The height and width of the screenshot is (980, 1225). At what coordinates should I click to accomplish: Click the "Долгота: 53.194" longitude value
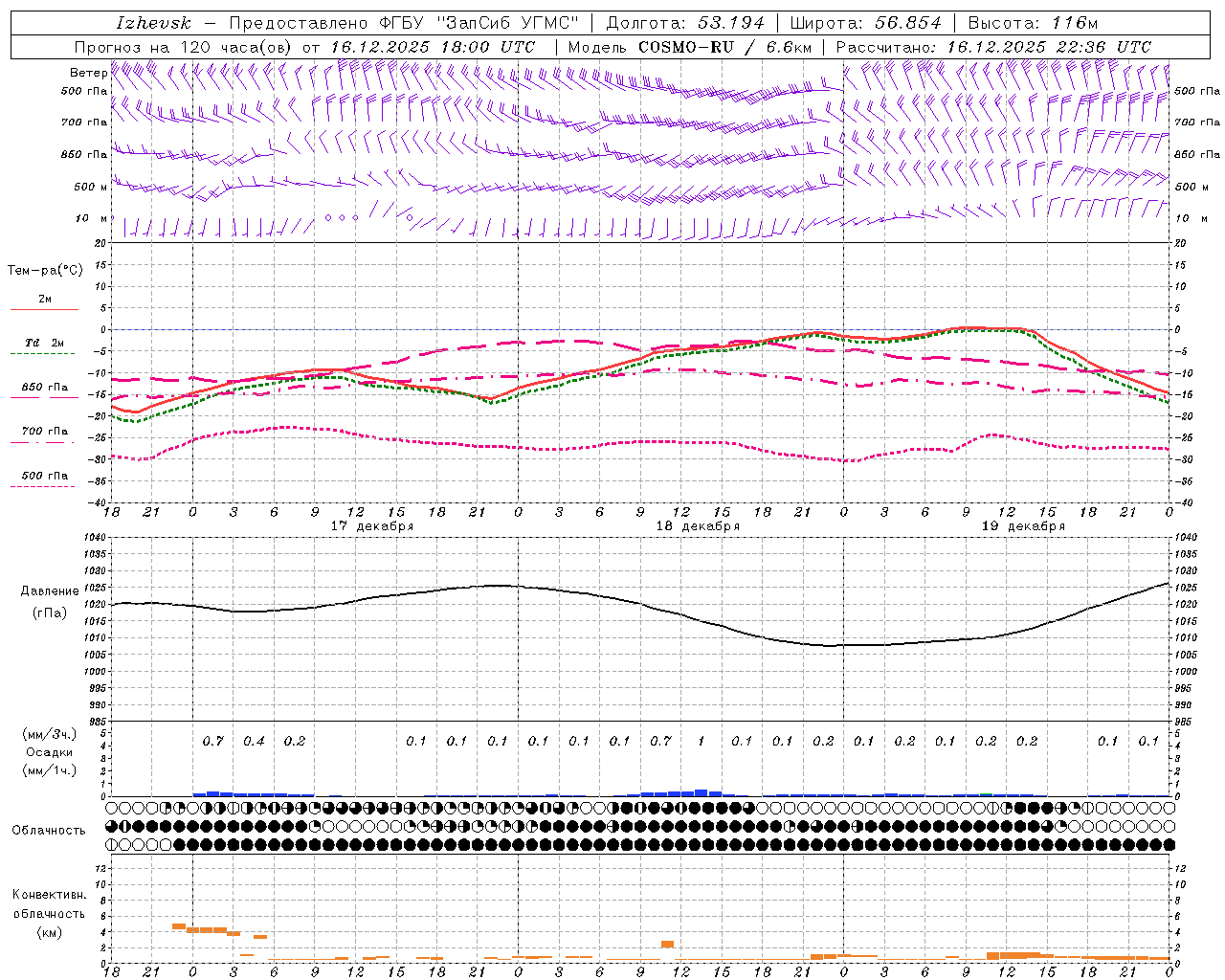point(685,23)
